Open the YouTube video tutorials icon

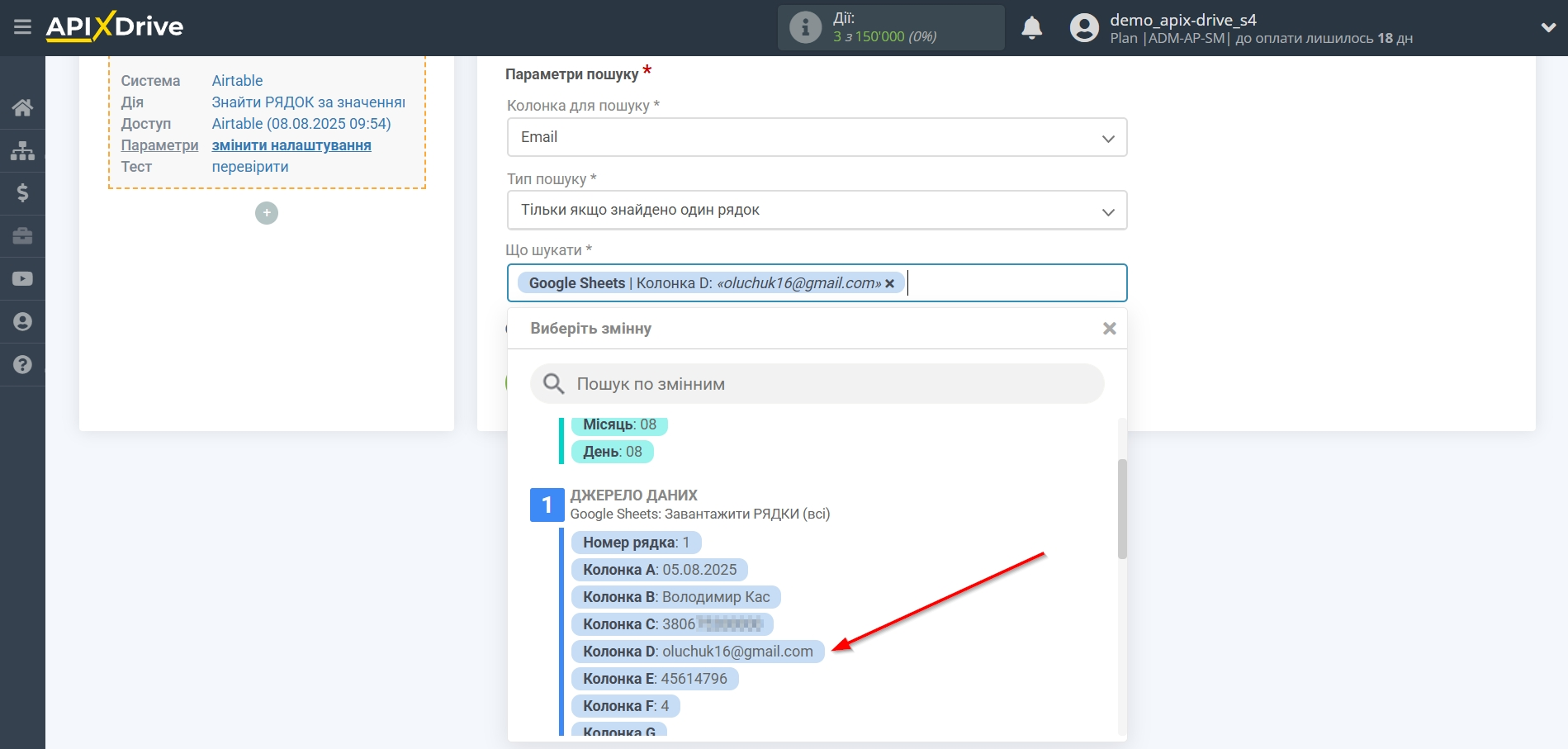[x=22, y=279]
